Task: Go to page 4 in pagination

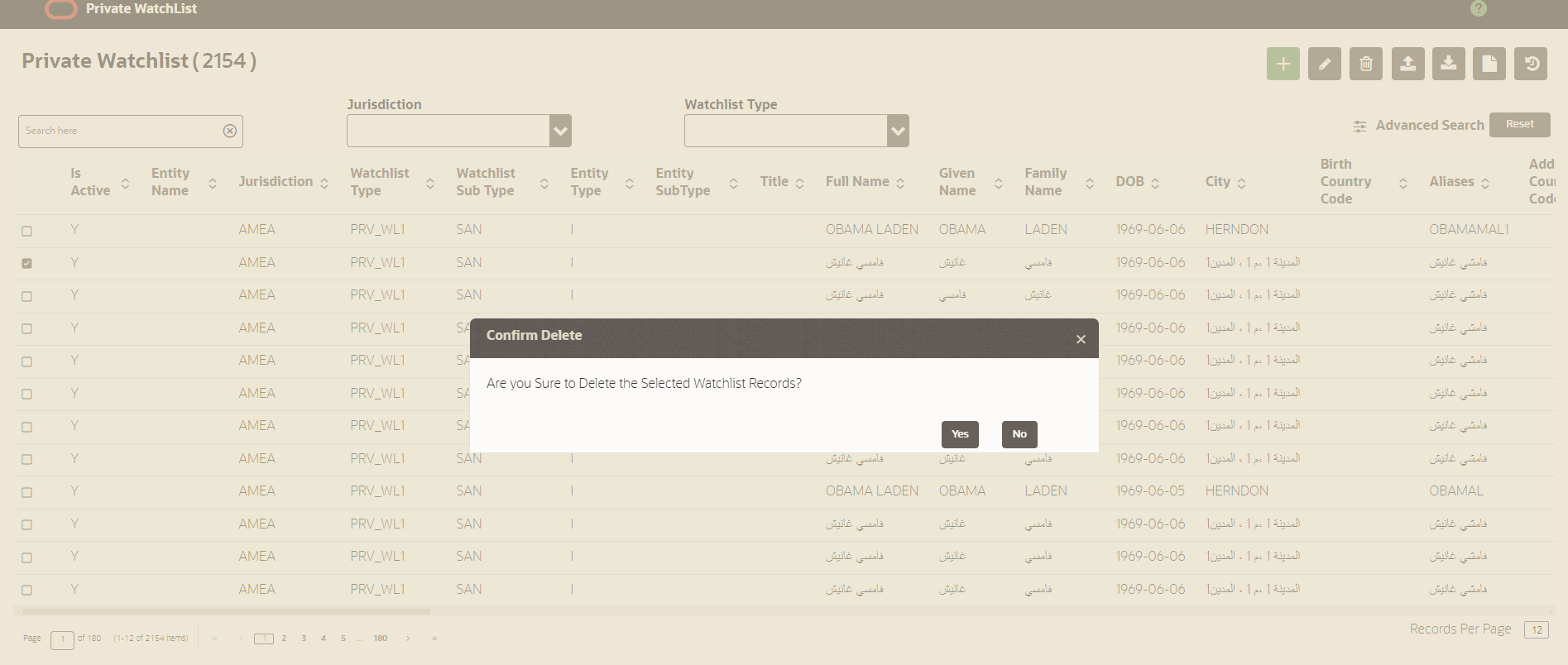Action: pyautogui.click(x=324, y=639)
